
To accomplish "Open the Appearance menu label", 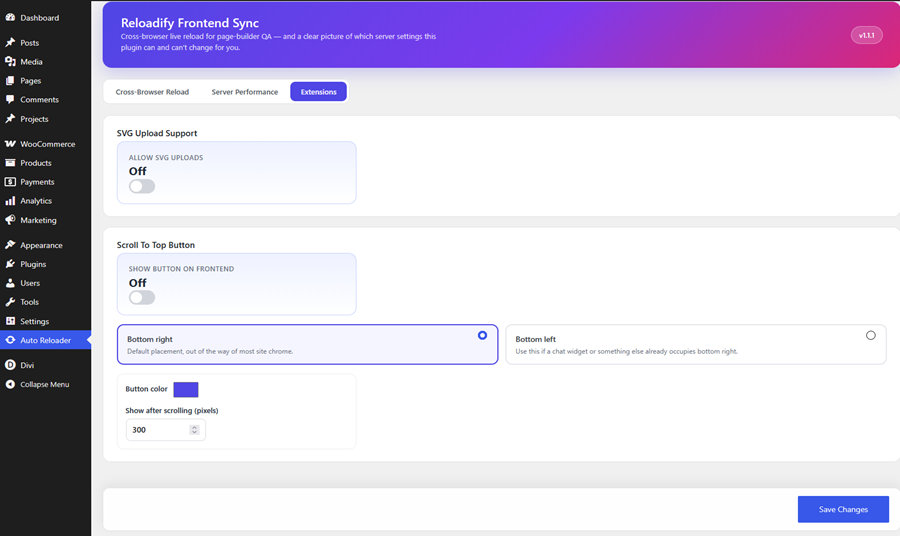I will (41, 245).
